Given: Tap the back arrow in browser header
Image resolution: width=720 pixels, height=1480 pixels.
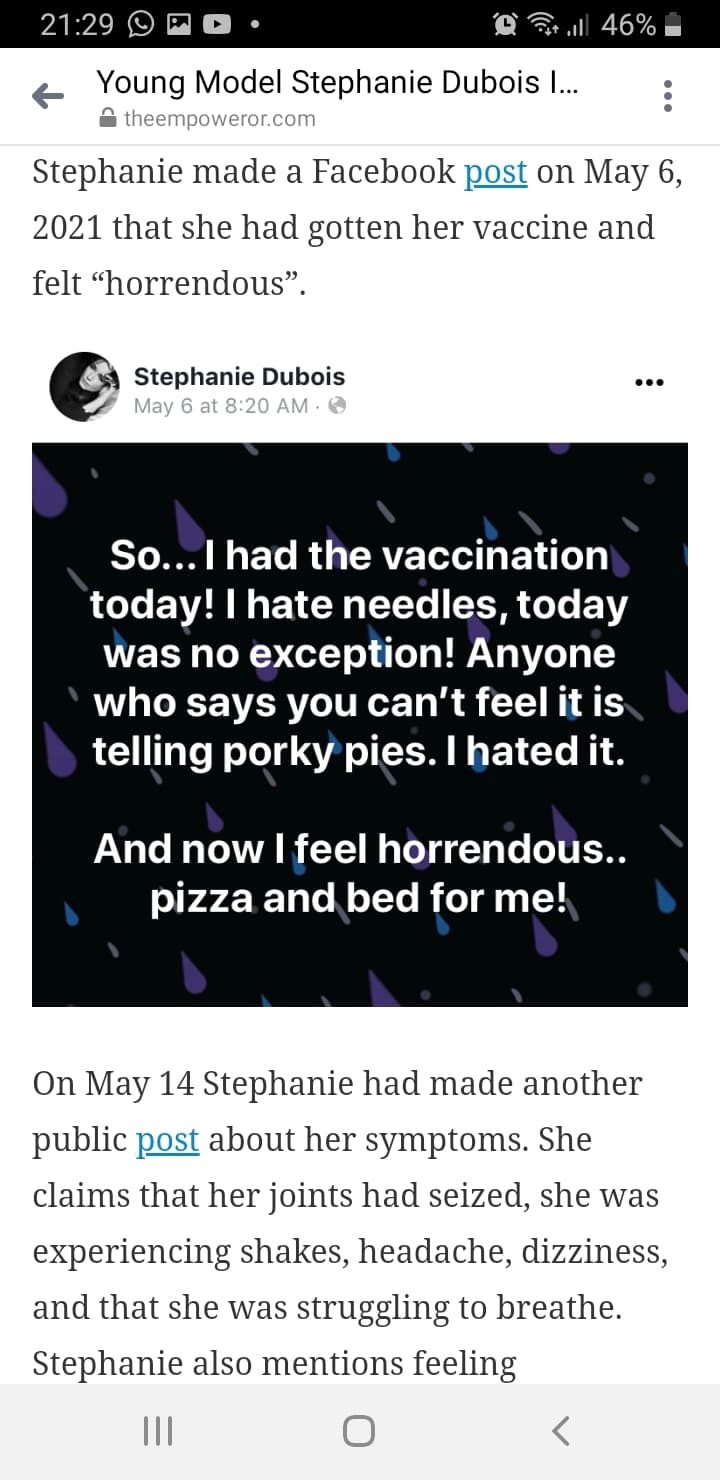Looking at the screenshot, I should (48, 96).
